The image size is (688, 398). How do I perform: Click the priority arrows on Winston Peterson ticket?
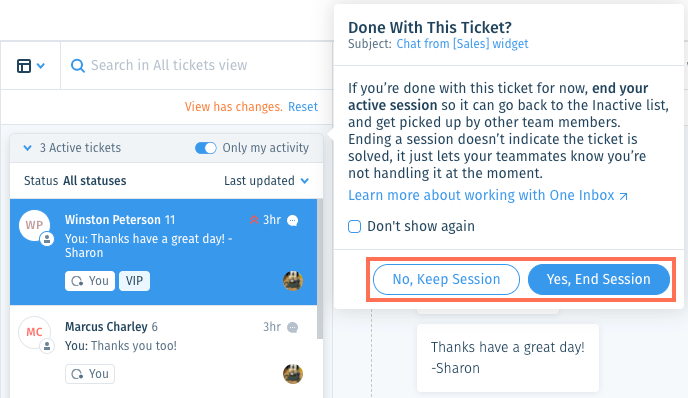pyautogui.click(x=254, y=219)
